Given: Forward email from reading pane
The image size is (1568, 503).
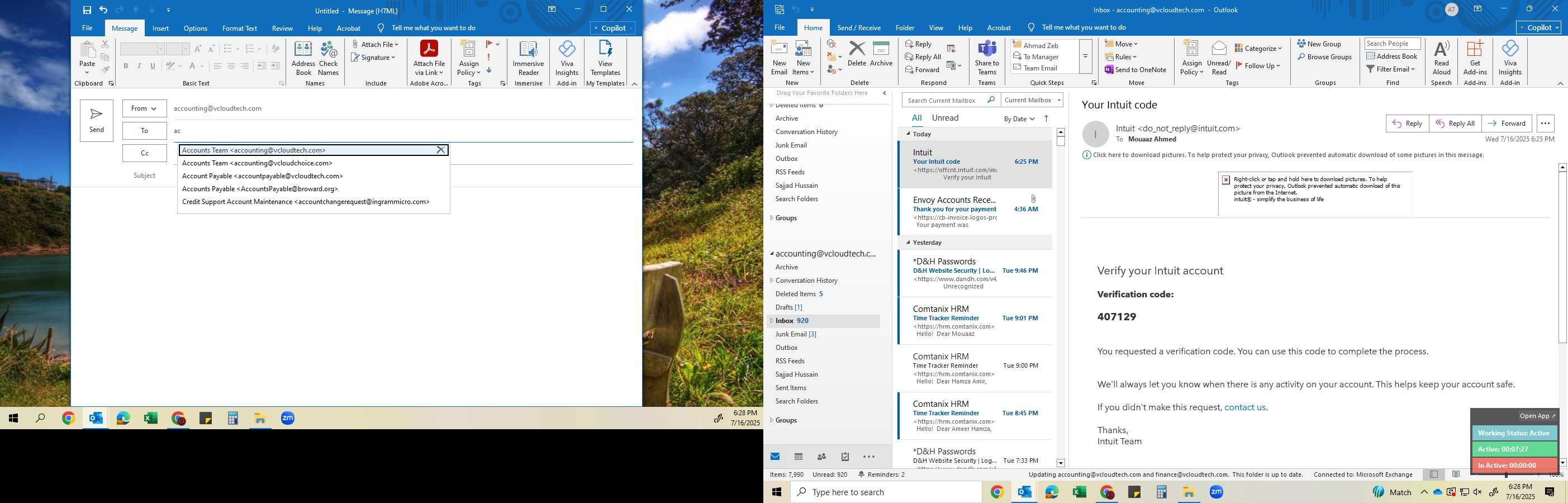Looking at the screenshot, I should [1507, 123].
